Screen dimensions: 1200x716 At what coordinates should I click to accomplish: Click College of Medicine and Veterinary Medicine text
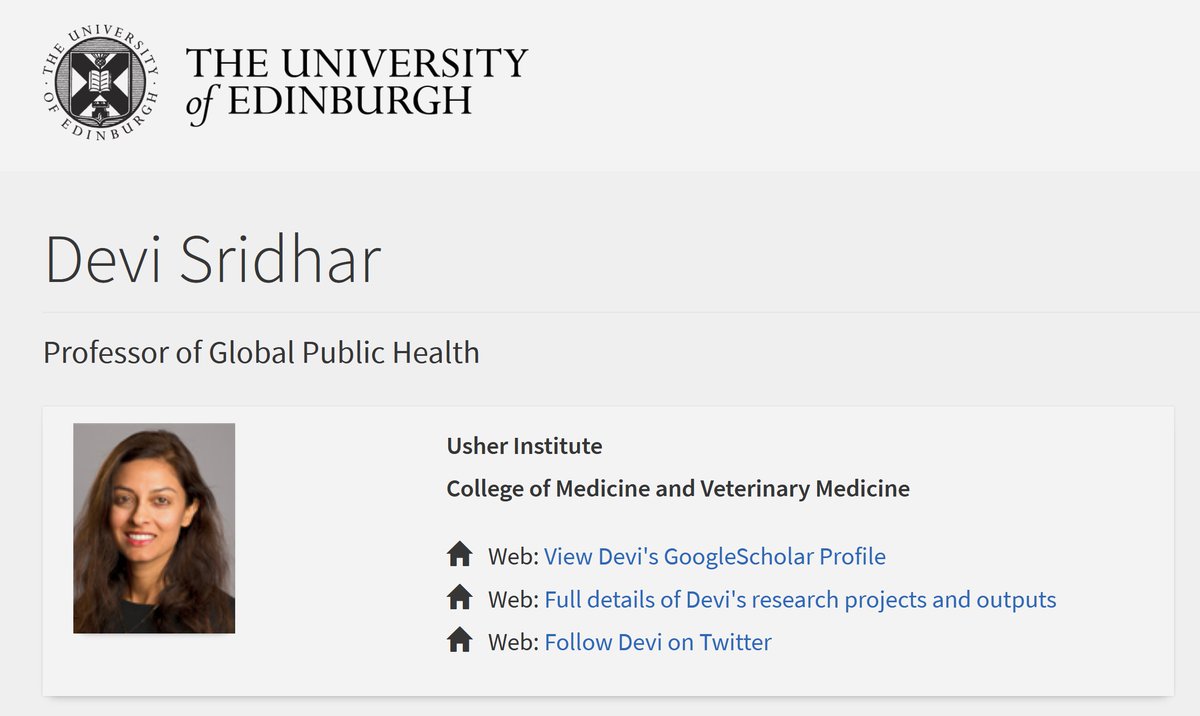pyautogui.click(x=677, y=489)
